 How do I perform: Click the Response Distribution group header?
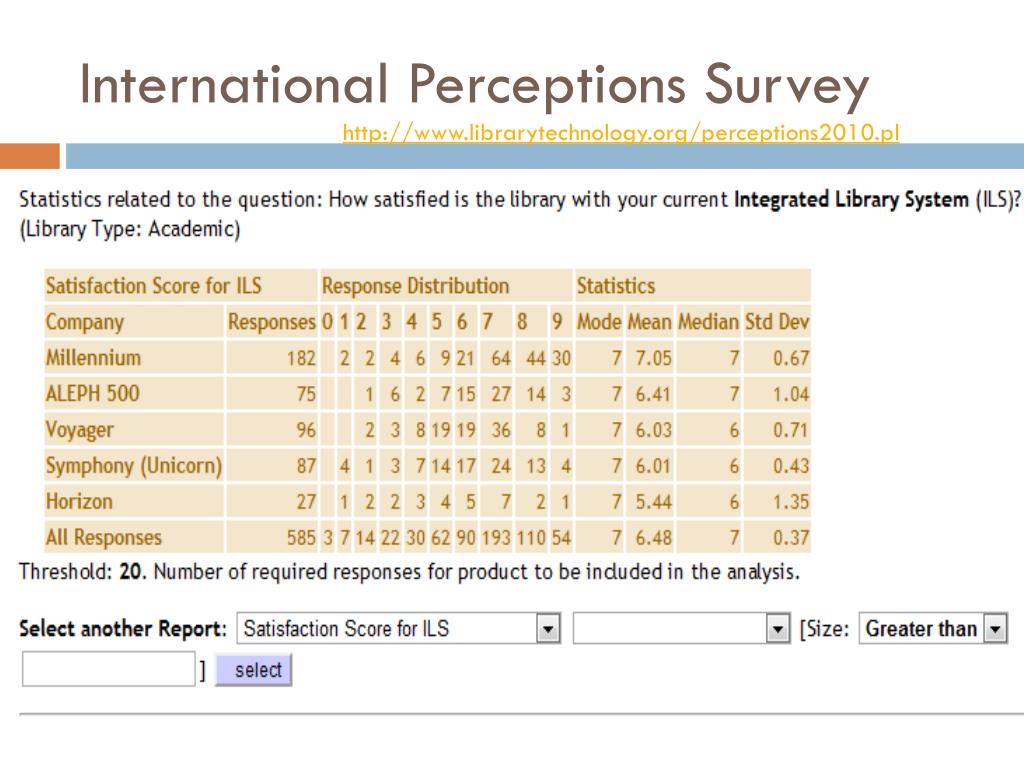coord(415,286)
